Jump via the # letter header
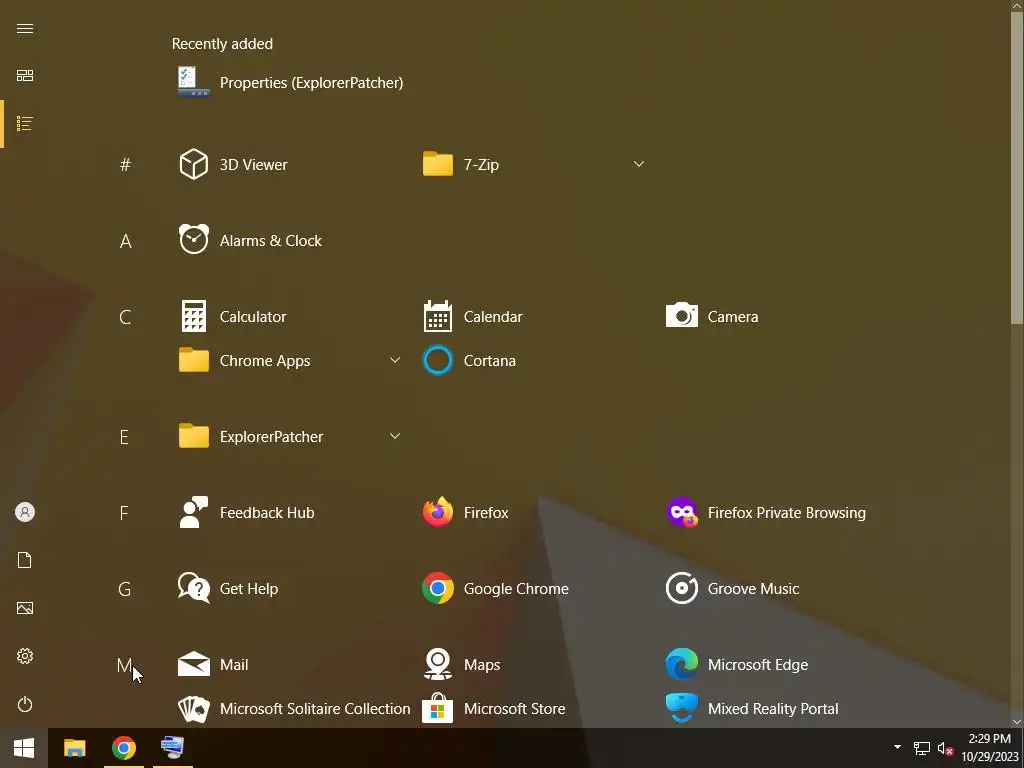This screenshot has width=1024, height=768. click(125, 165)
